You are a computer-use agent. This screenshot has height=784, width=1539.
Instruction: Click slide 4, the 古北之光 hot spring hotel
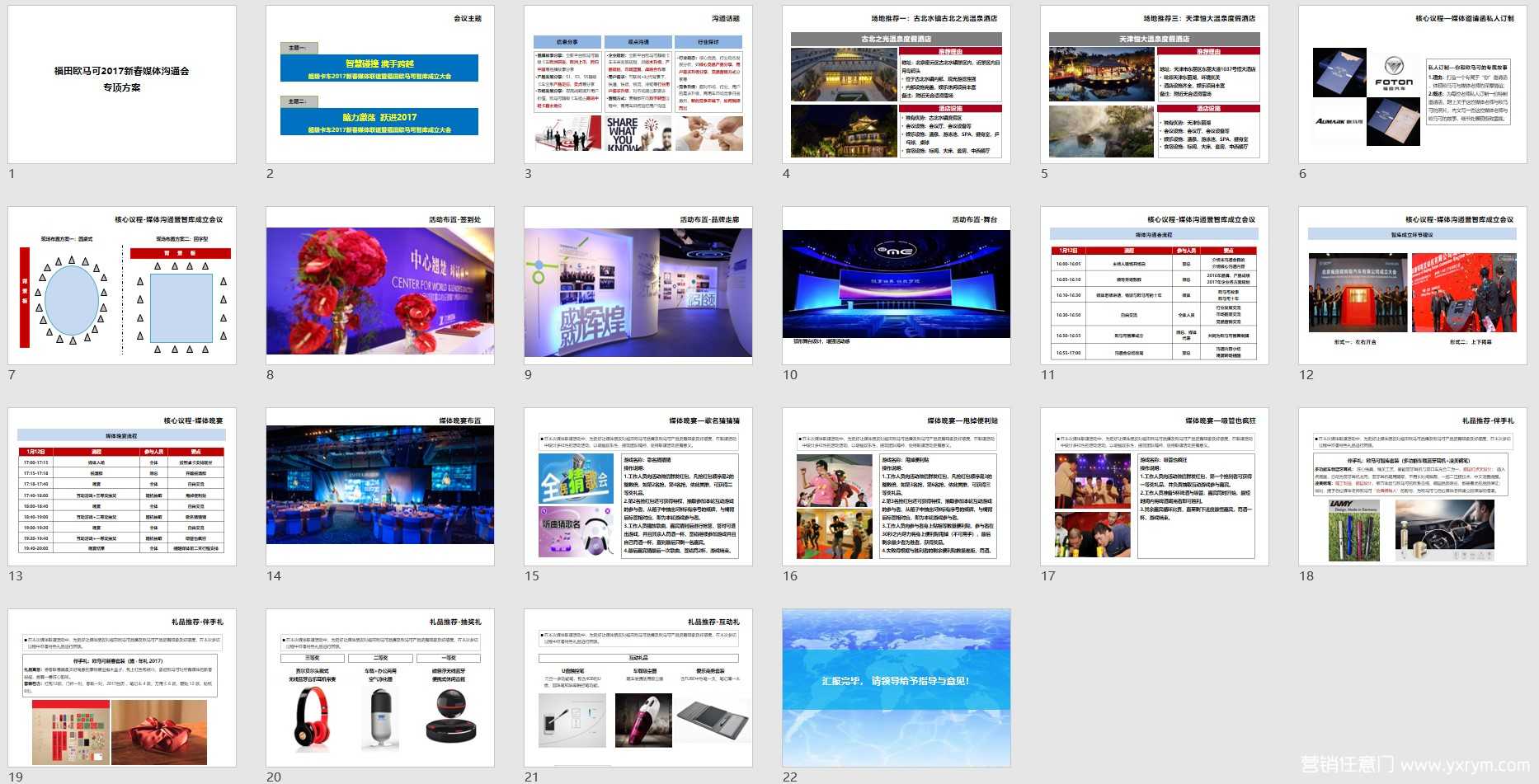pyautogui.click(x=897, y=84)
